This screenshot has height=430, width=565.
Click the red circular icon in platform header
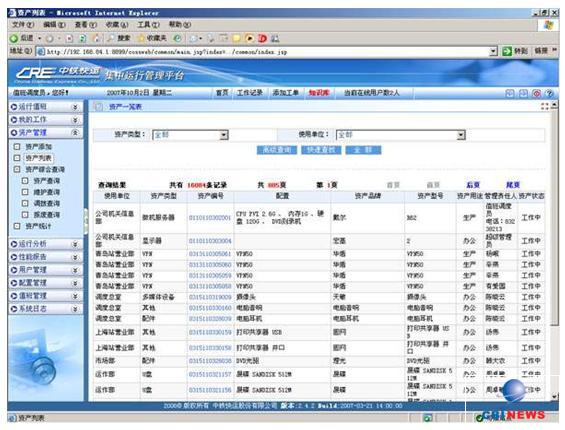[536, 93]
